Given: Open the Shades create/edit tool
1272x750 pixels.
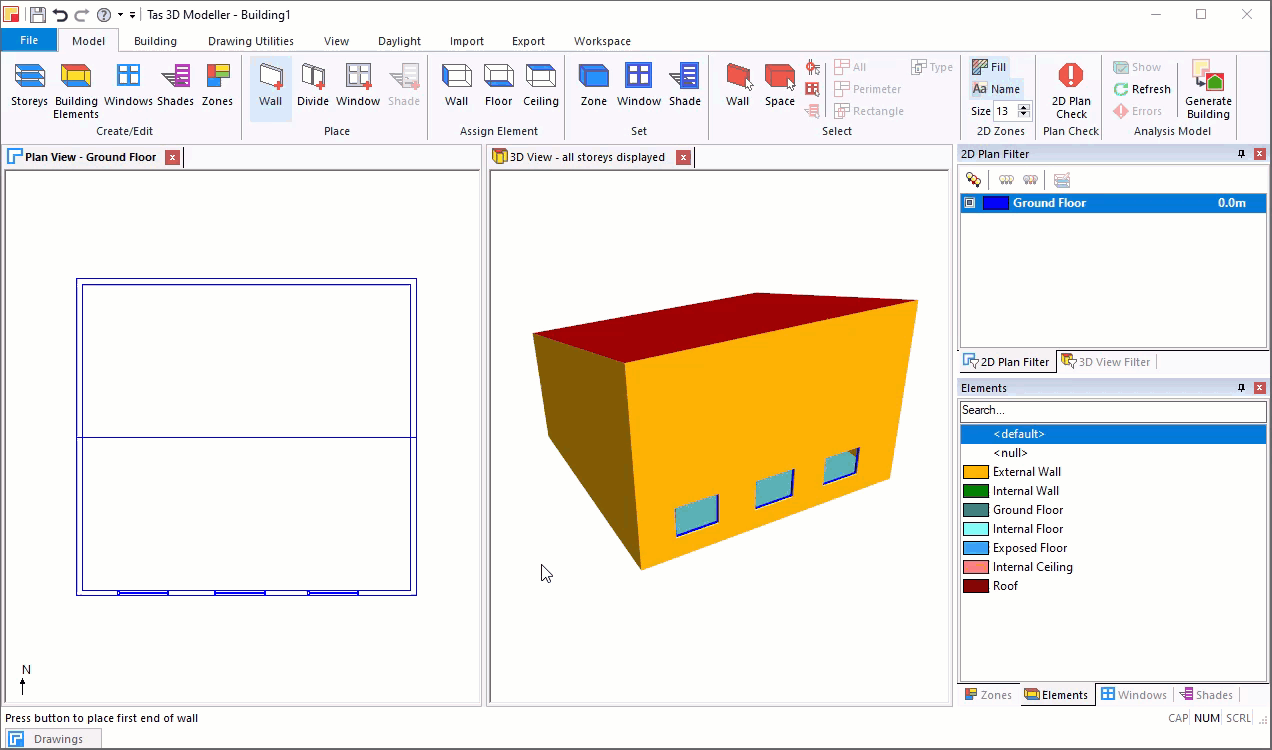Looking at the screenshot, I should pyautogui.click(x=175, y=85).
